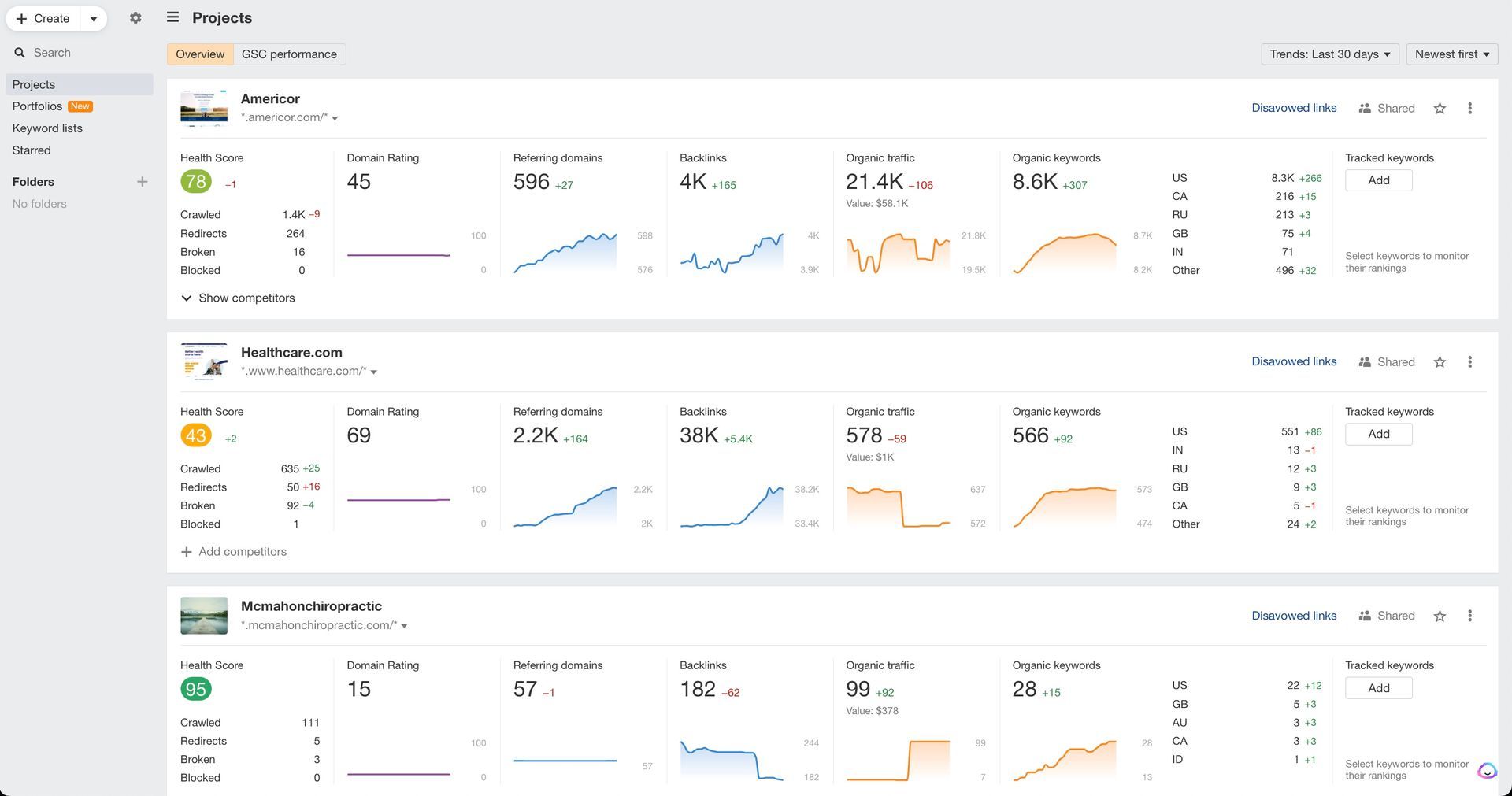
Task: Click Americor Health Score 78 badge
Action: point(195,182)
